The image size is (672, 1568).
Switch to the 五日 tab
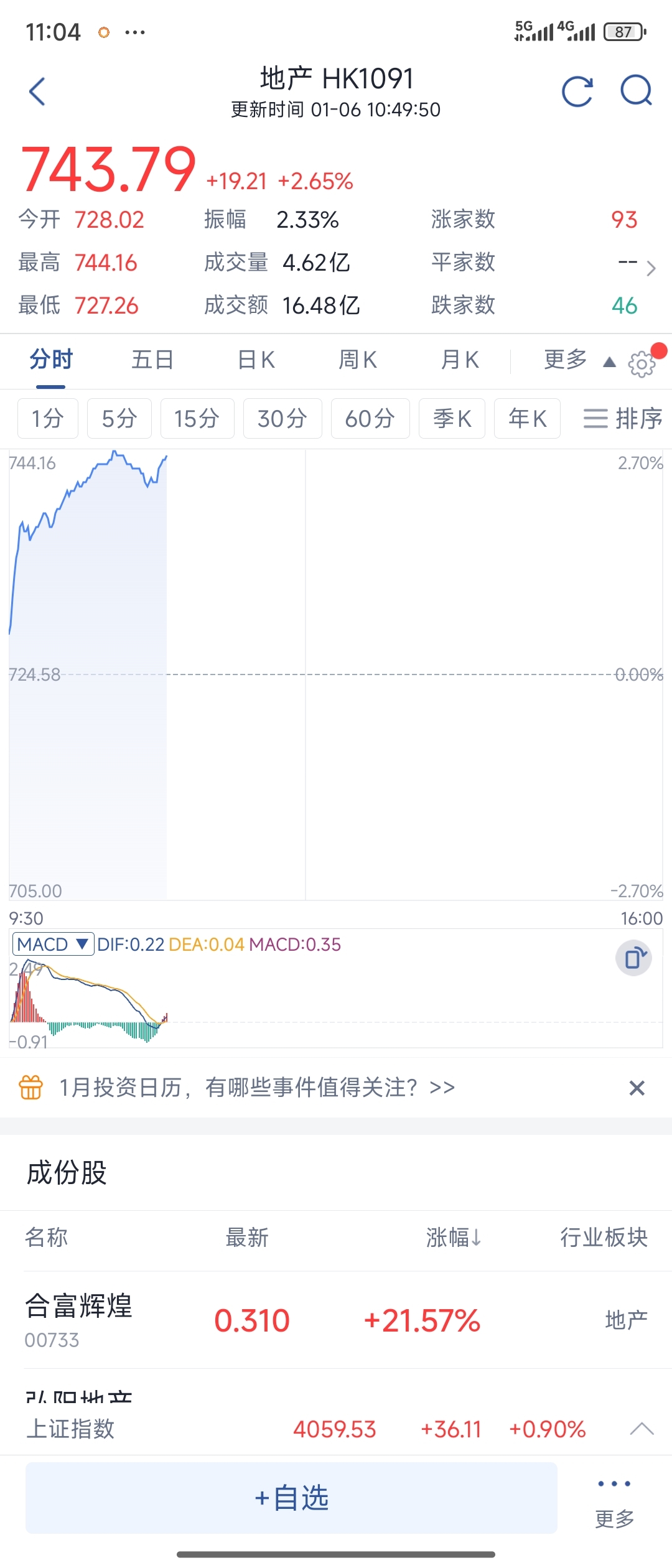click(152, 360)
